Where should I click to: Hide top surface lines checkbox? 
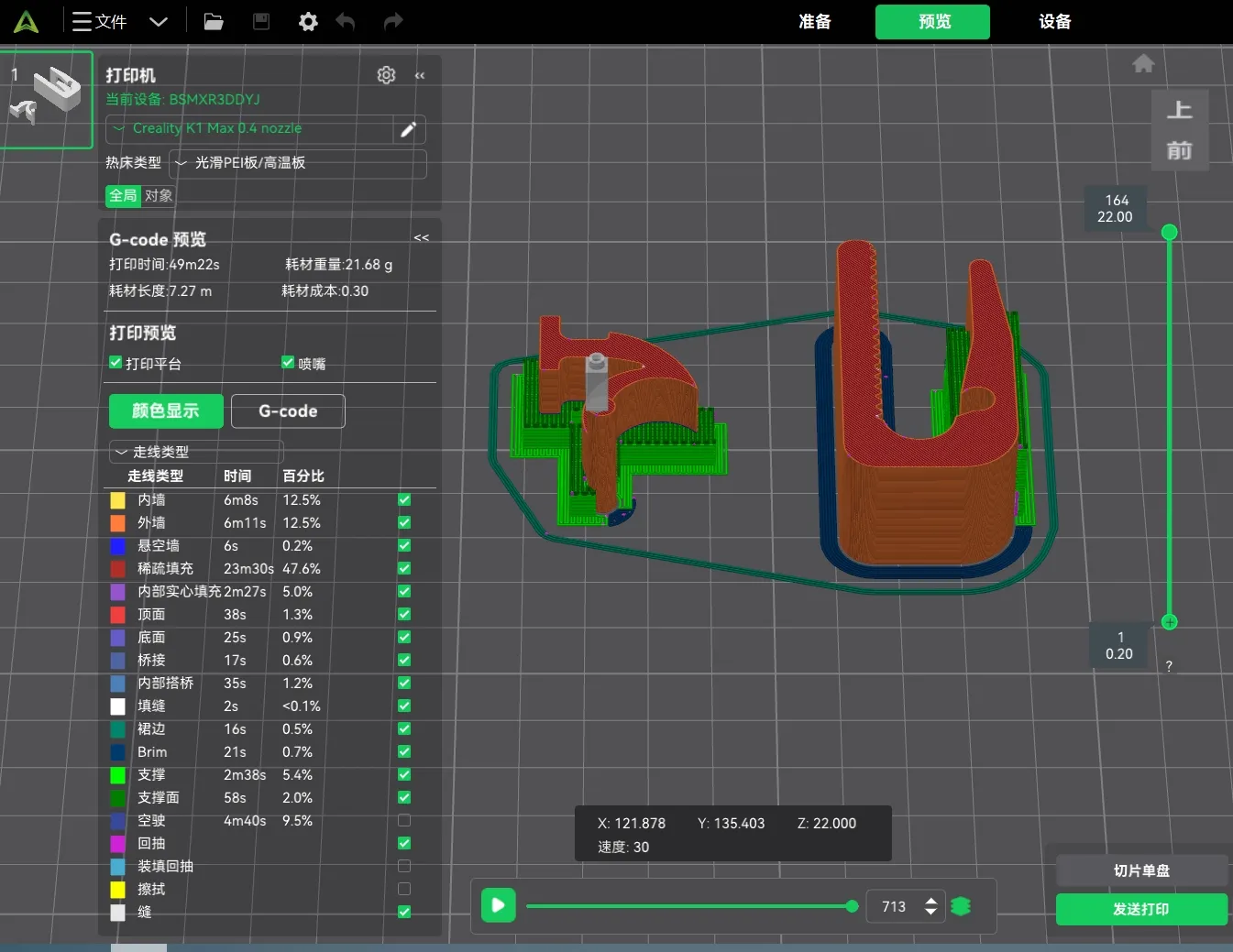404,615
